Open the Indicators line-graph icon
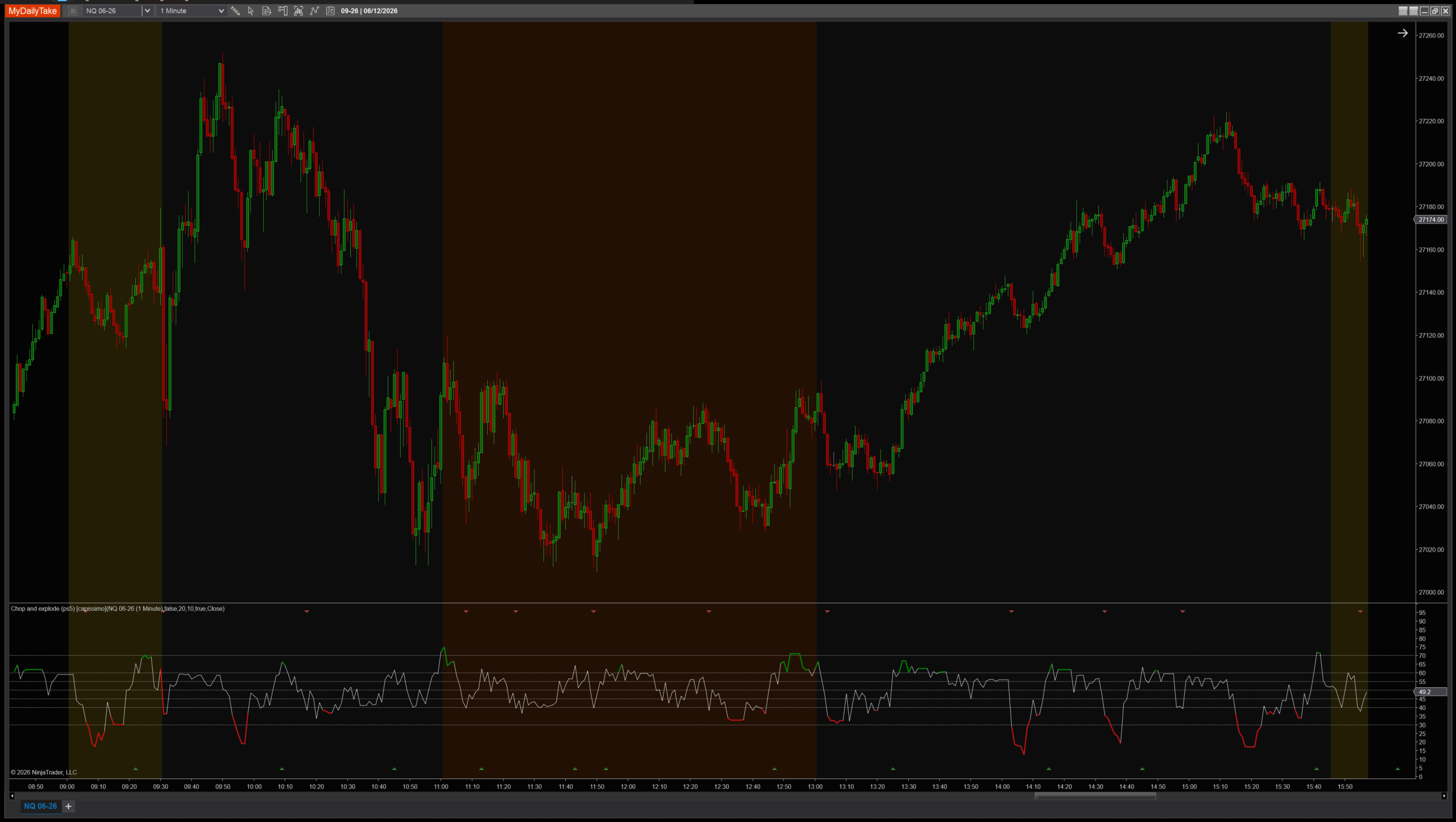Viewport: 1456px width, 822px height. (x=315, y=11)
